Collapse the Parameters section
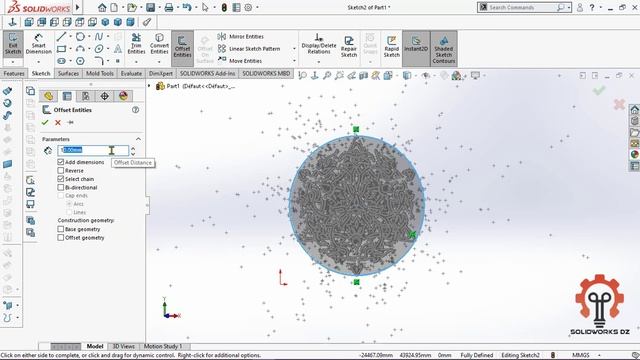Image resolution: width=640 pixels, height=360 pixels. (138, 139)
